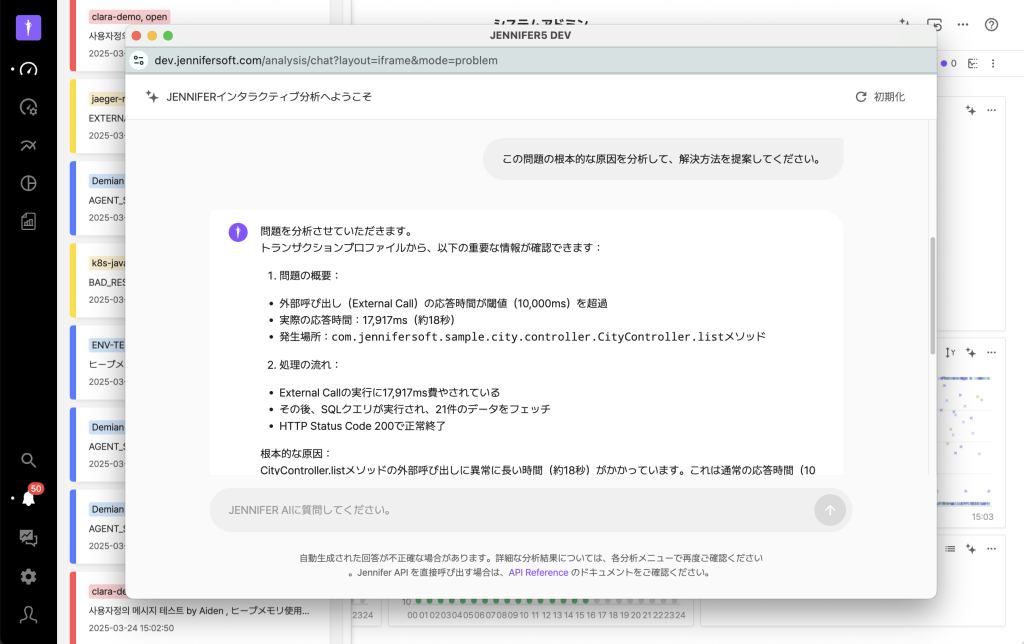Click the send arrow button in chat

coord(828,510)
